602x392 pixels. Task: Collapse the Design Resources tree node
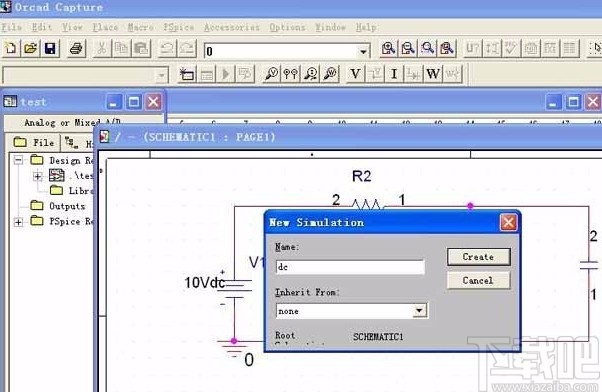(18, 160)
